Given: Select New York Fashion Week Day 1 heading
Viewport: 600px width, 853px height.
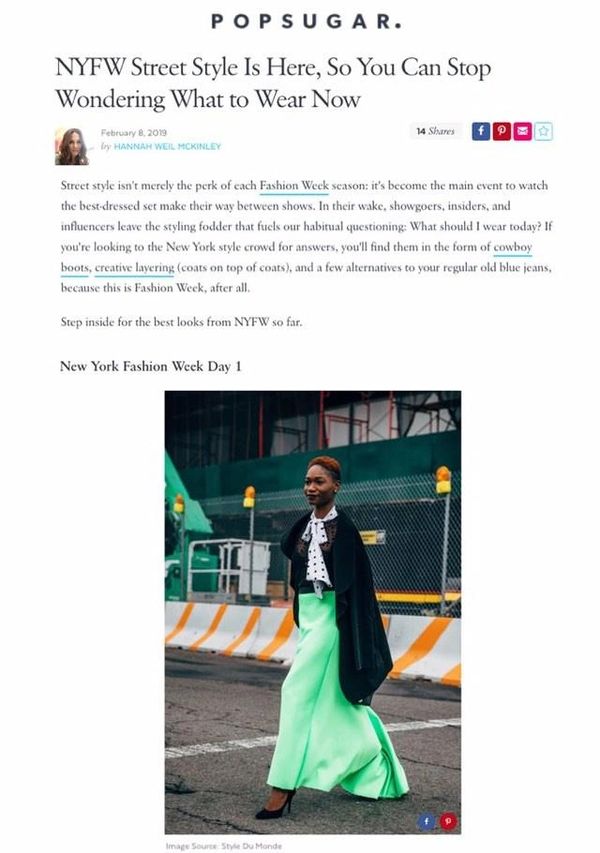Looking at the screenshot, I should pyautogui.click(x=151, y=366).
